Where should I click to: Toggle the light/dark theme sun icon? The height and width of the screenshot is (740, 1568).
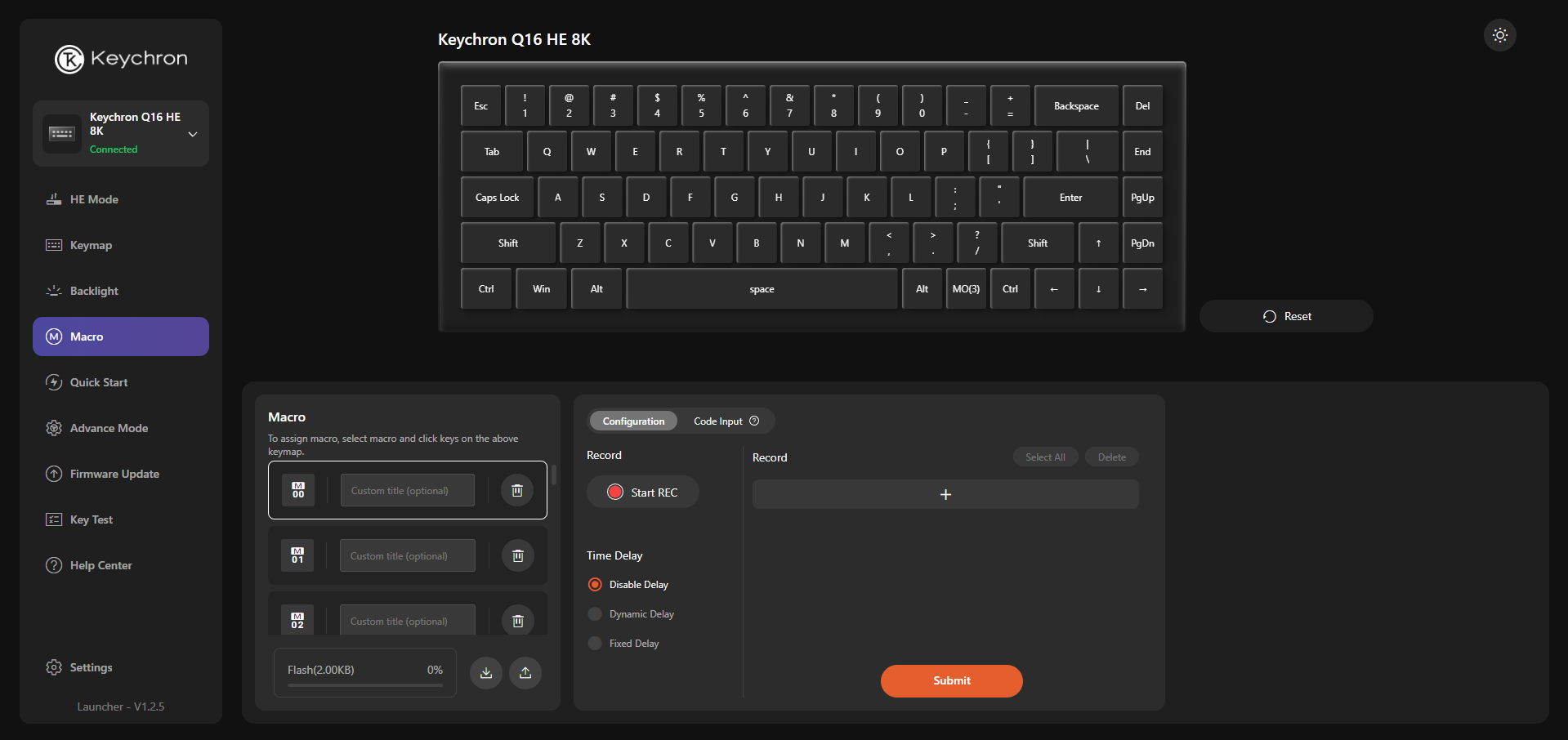tap(1499, 35)
